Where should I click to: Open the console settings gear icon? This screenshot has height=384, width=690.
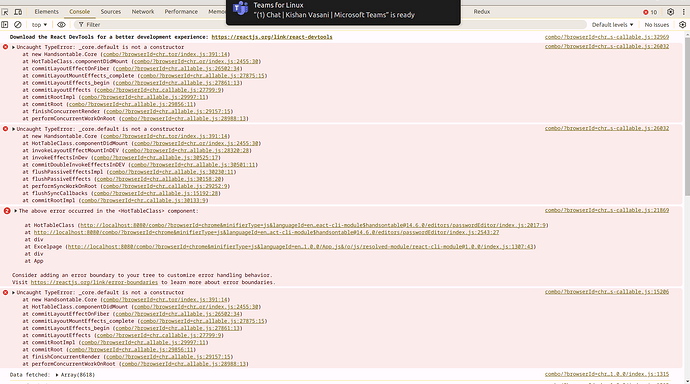coord(682,25)
